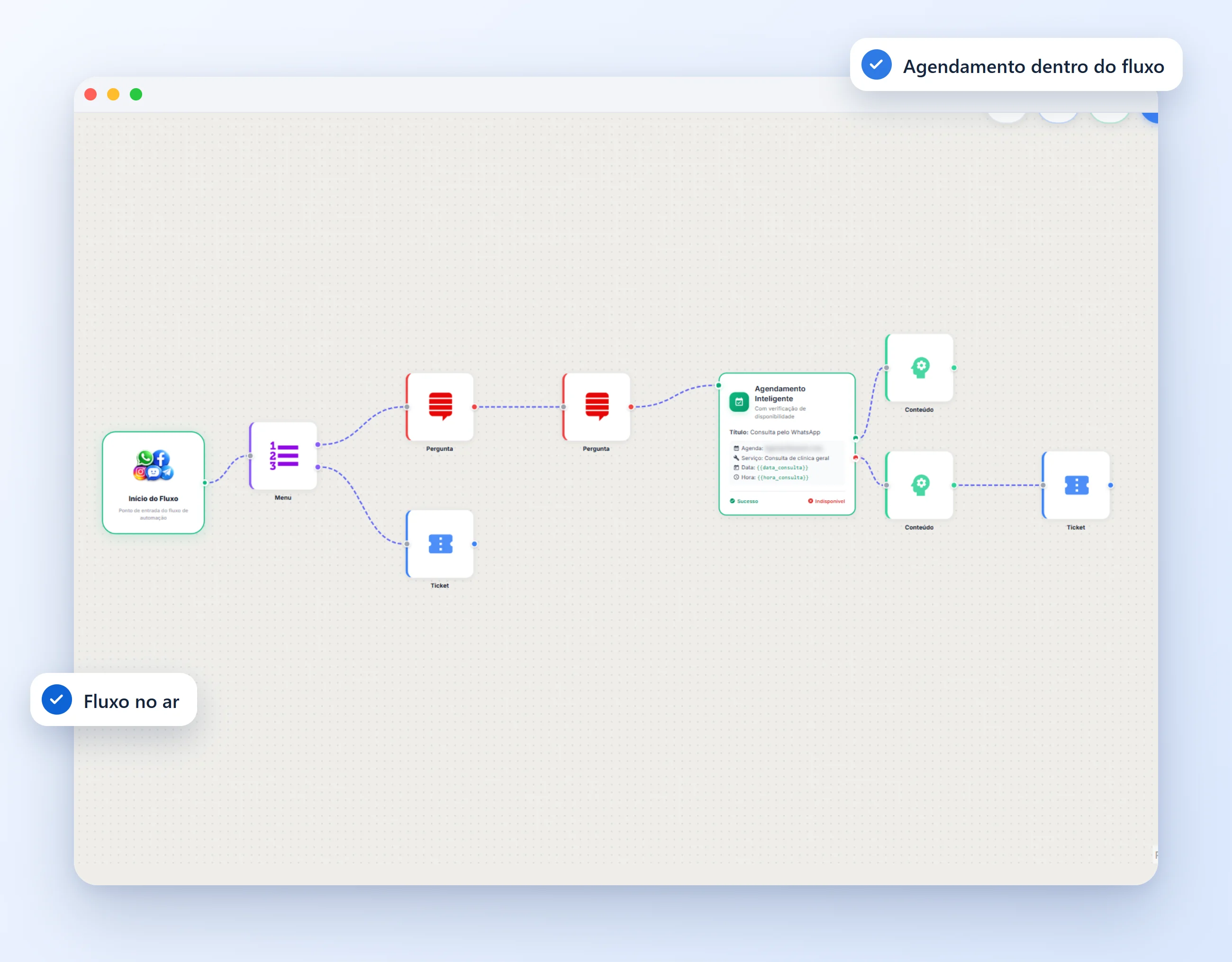
Task: Click green output handle of the unlinked Conteúdo node
Action: tap(954, 368)
